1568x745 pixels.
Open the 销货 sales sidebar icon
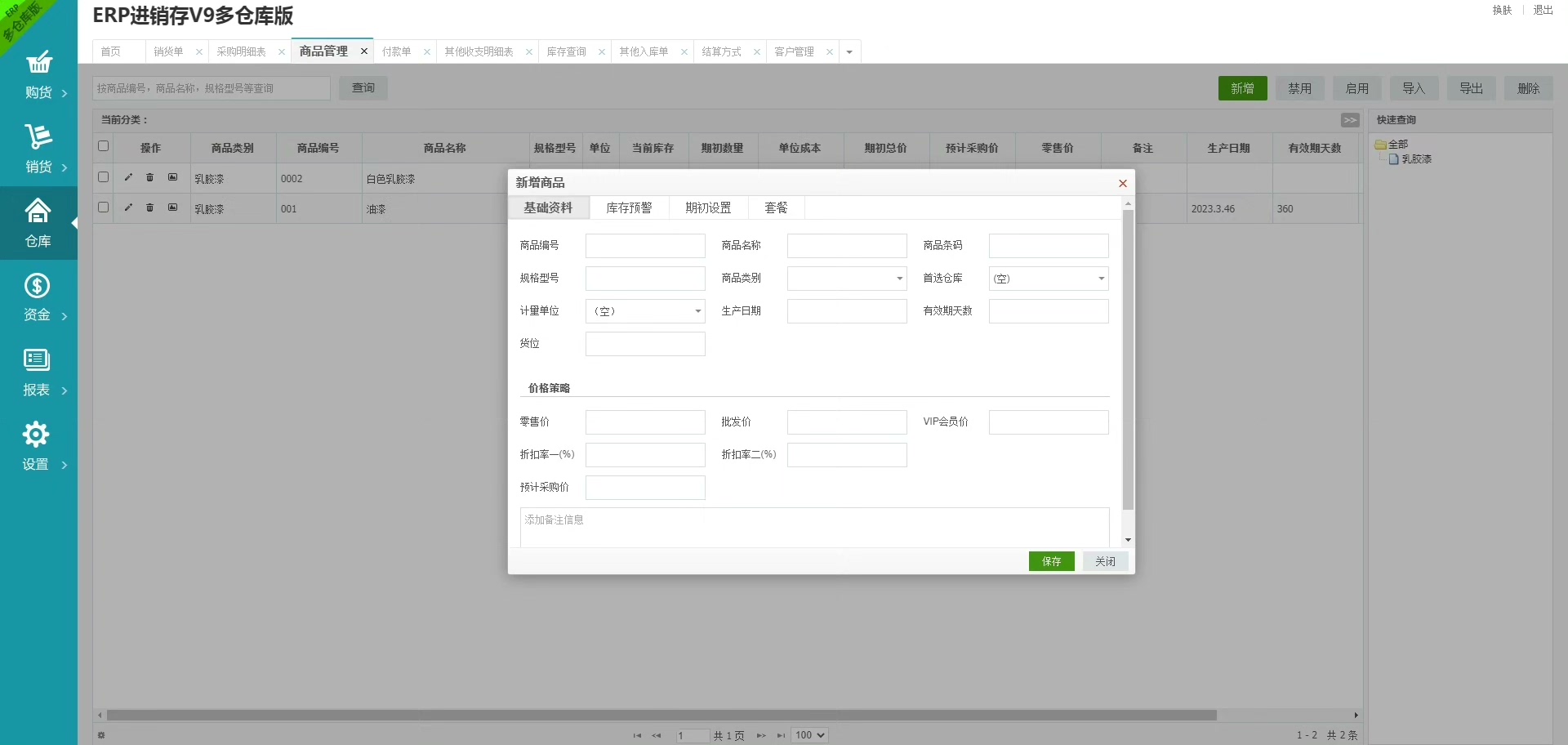(38, 137)
